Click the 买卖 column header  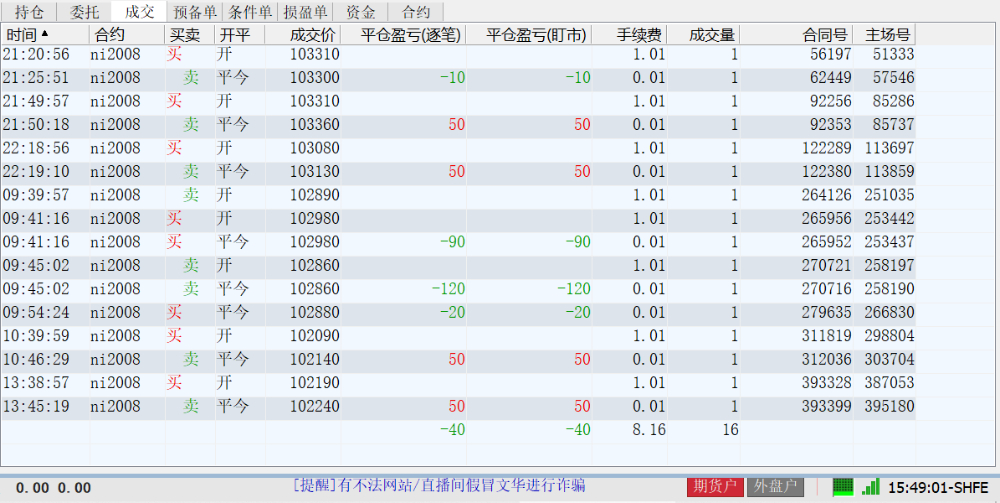(x=190, y=34)
